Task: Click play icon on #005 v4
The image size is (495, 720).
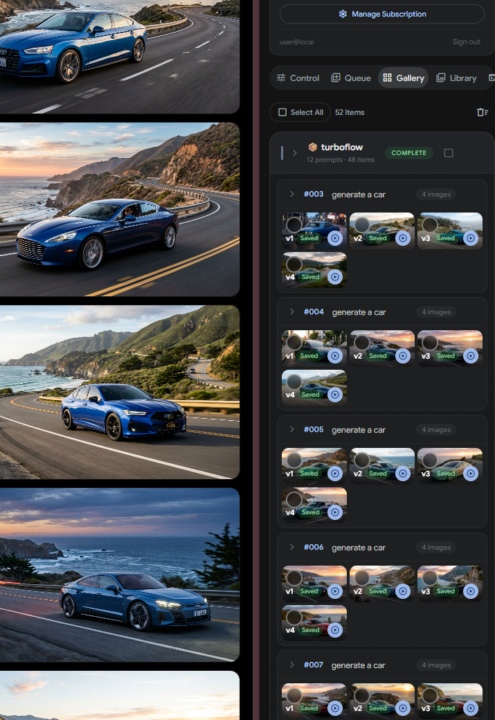Action: click(335, 512)
